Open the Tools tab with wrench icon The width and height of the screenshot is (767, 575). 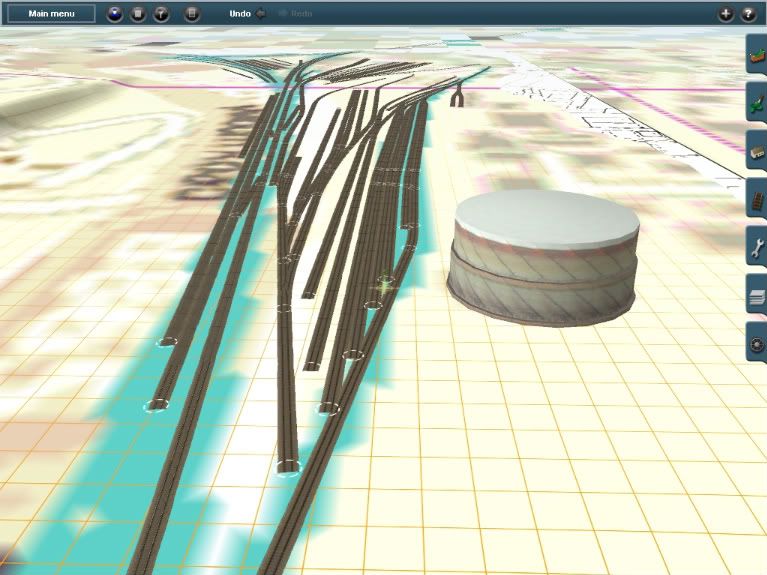coord(756,247)
